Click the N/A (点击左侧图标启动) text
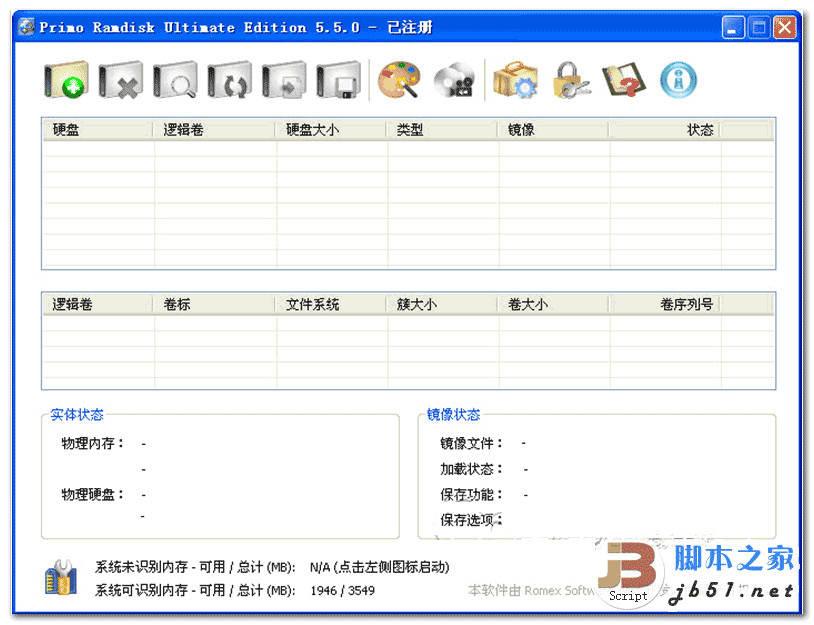The height and width of the screenshot is (625, 814). click(x=379, y=567)
